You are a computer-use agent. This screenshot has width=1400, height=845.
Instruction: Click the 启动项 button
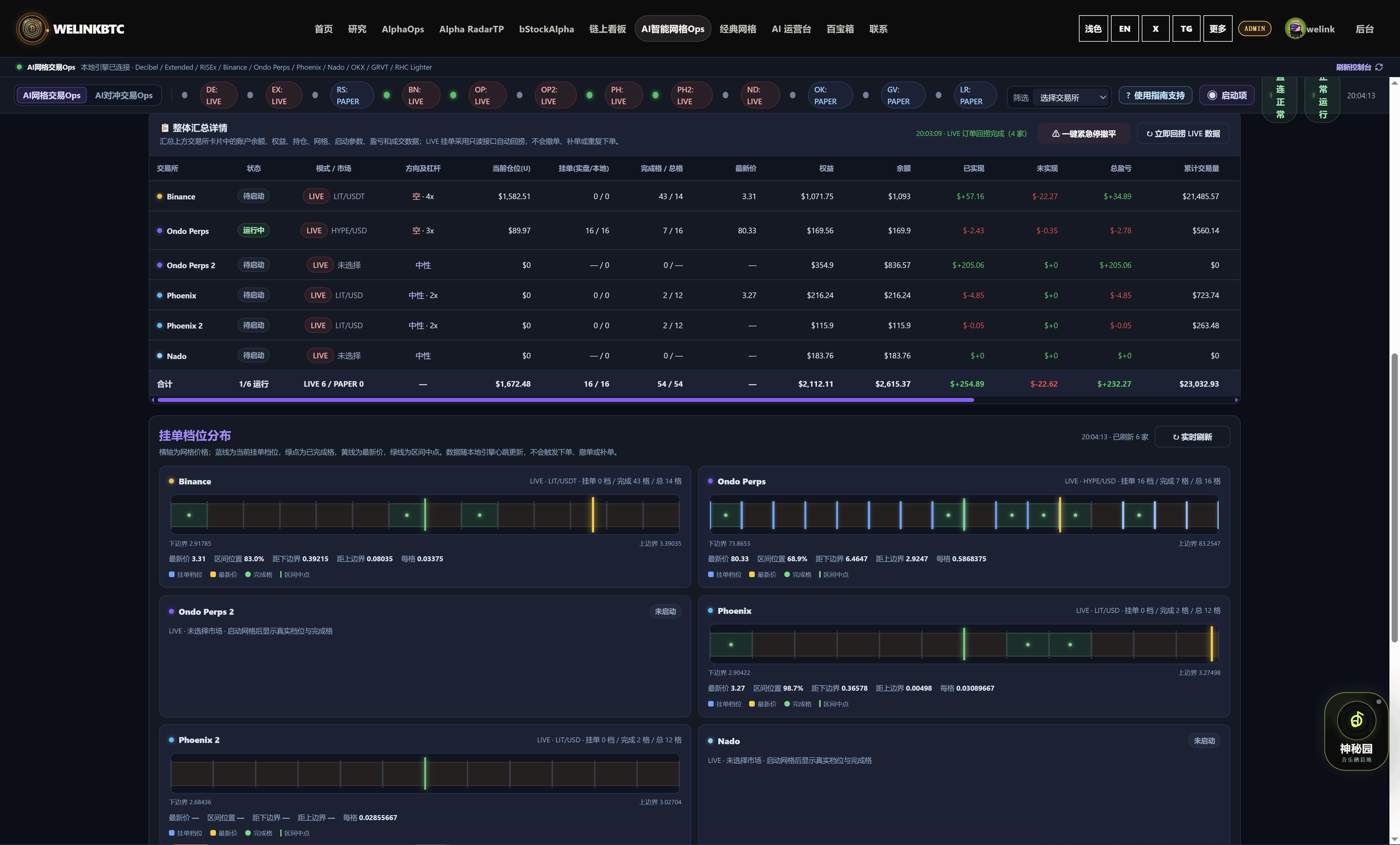point(1227,96)
